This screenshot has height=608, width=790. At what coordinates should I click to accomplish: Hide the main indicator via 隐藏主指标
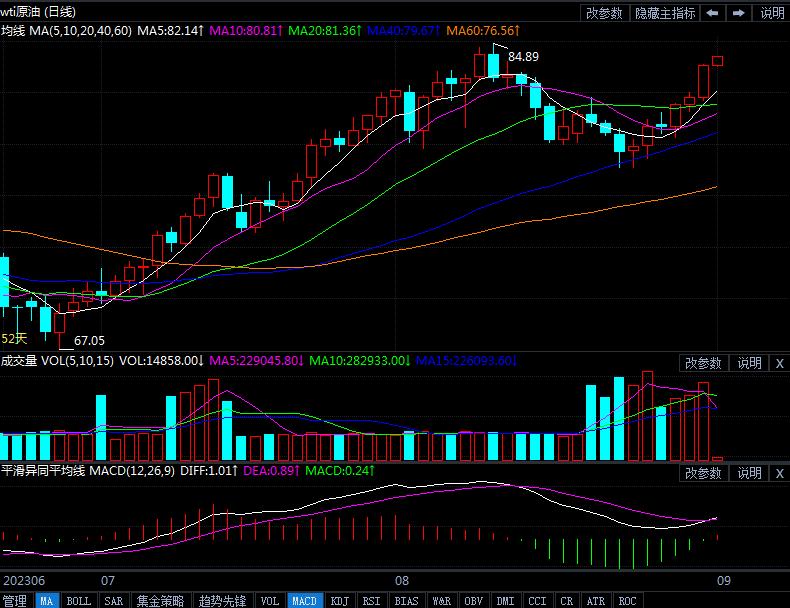point(665,13)
